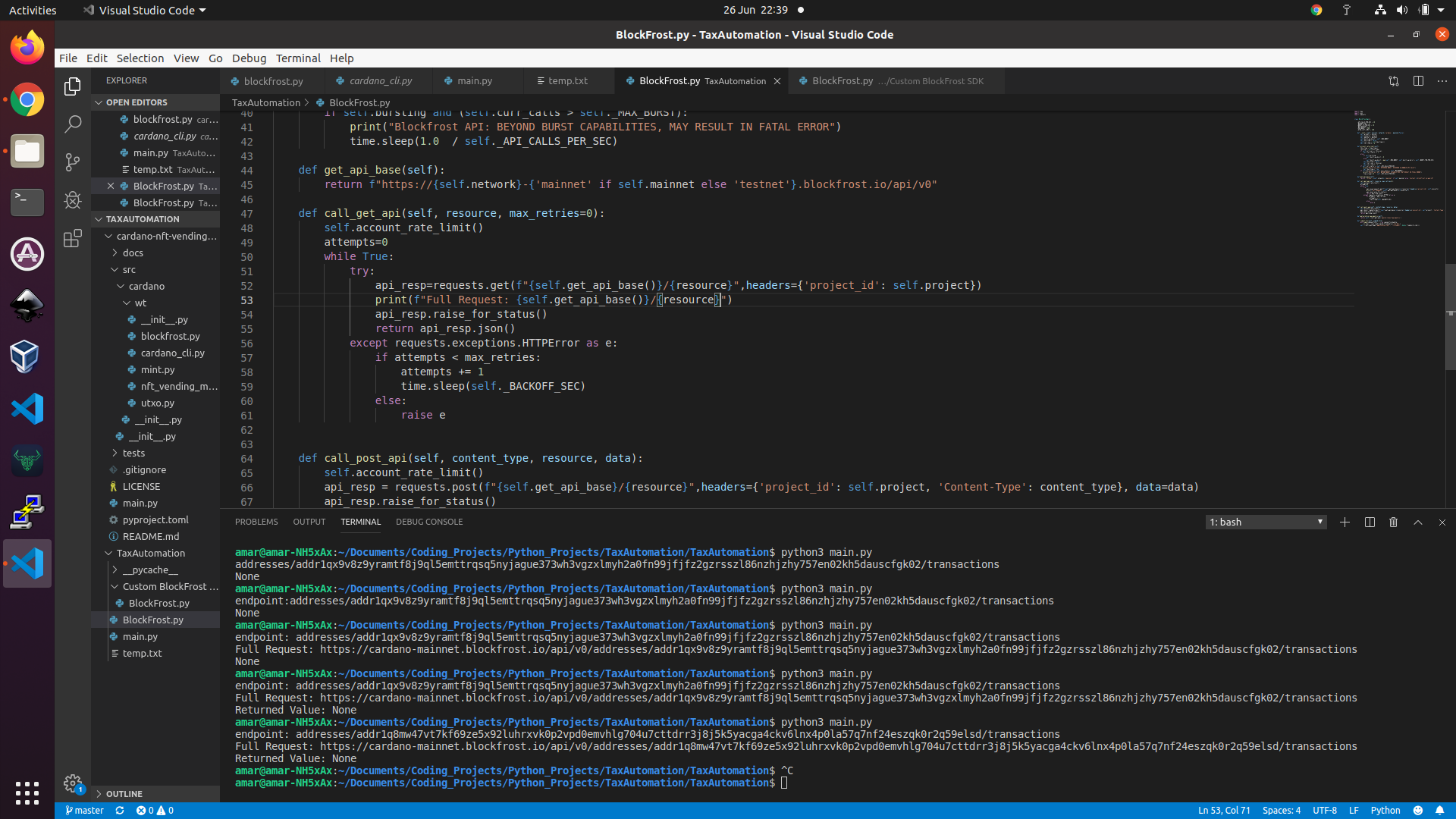Image resolution: width=1456 pixels, height=819 pixels.
Task: Split the terminal pane
Action: click(1370, 522)
